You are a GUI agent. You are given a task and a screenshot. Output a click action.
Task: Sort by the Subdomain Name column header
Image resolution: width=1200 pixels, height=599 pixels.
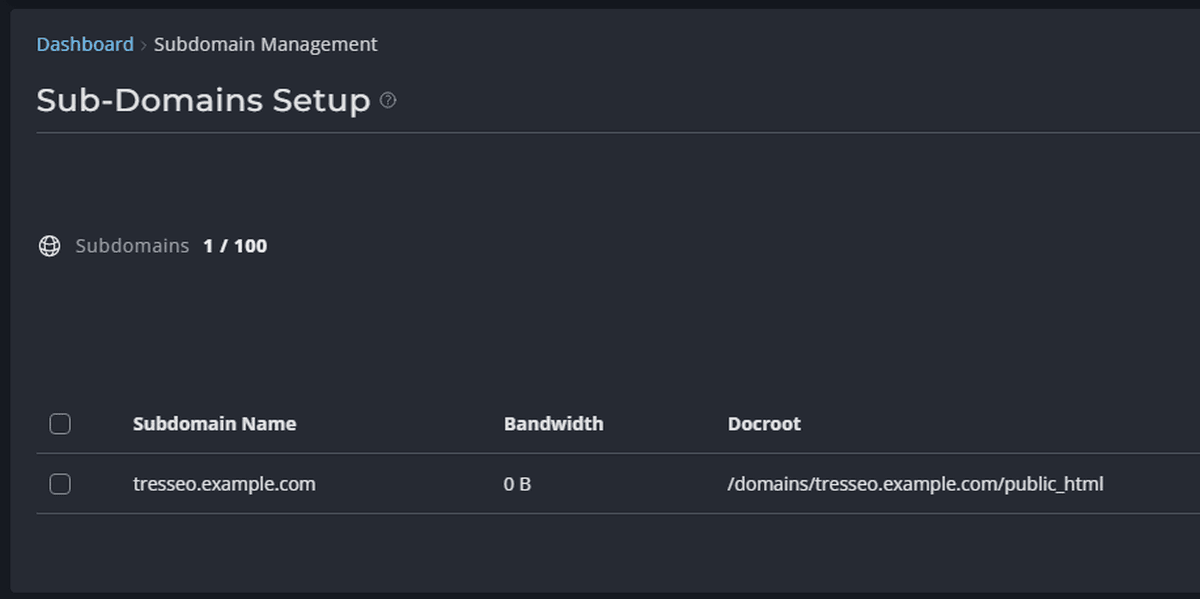(214, 423)
